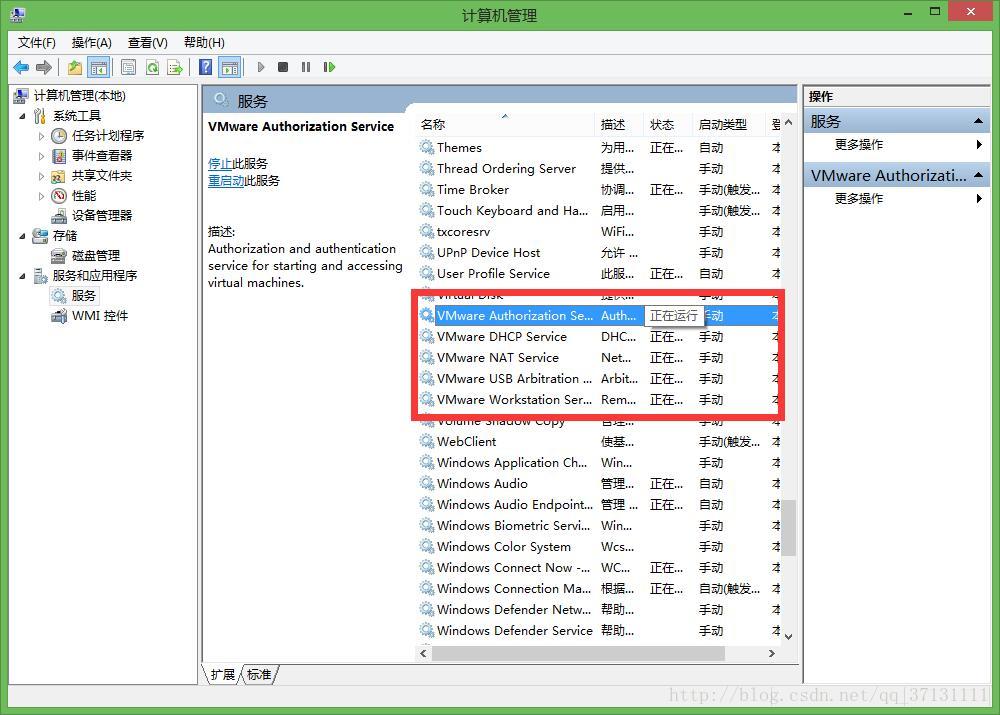Click the 停止 service link
1000x715 pixels.
tap(219, 164)
